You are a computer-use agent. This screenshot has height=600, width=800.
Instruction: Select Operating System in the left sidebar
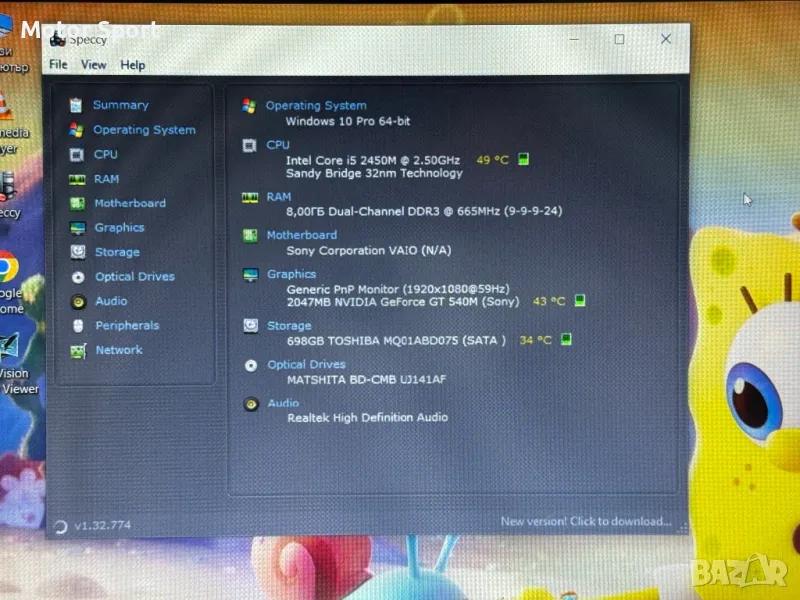point(144,130)
